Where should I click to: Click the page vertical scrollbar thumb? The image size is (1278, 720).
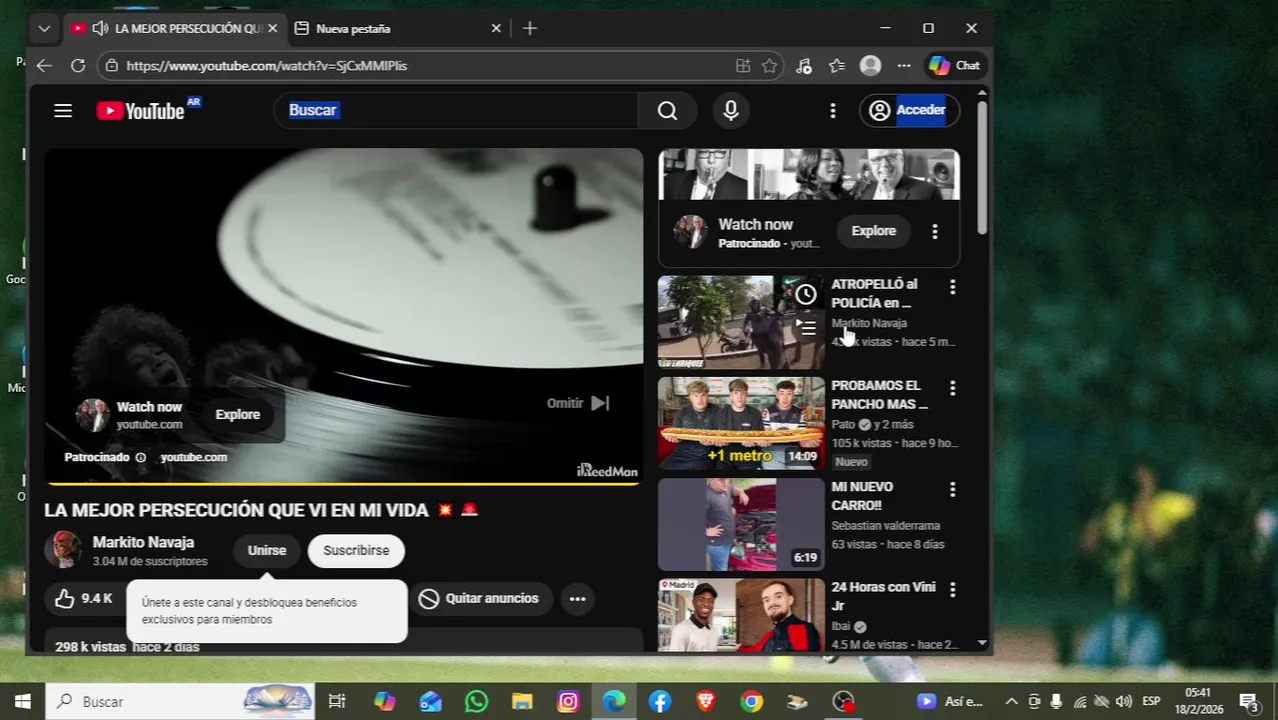tap(982, 168)
